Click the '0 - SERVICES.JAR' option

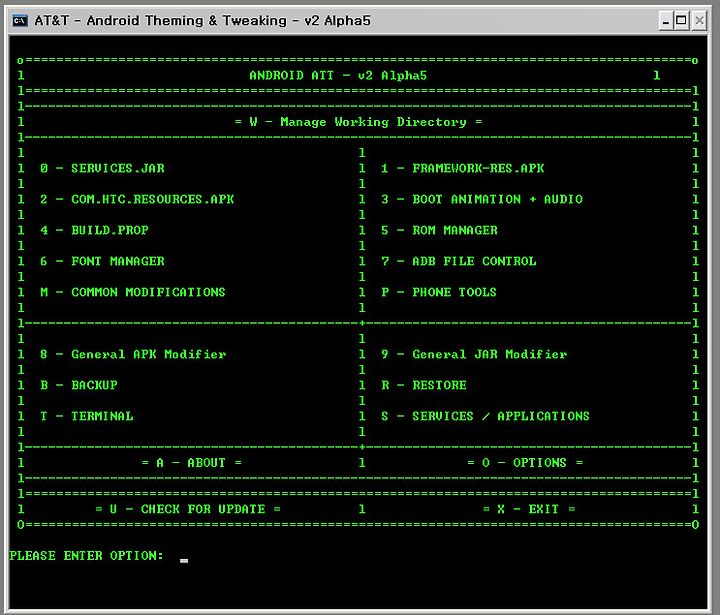point(102,169)
